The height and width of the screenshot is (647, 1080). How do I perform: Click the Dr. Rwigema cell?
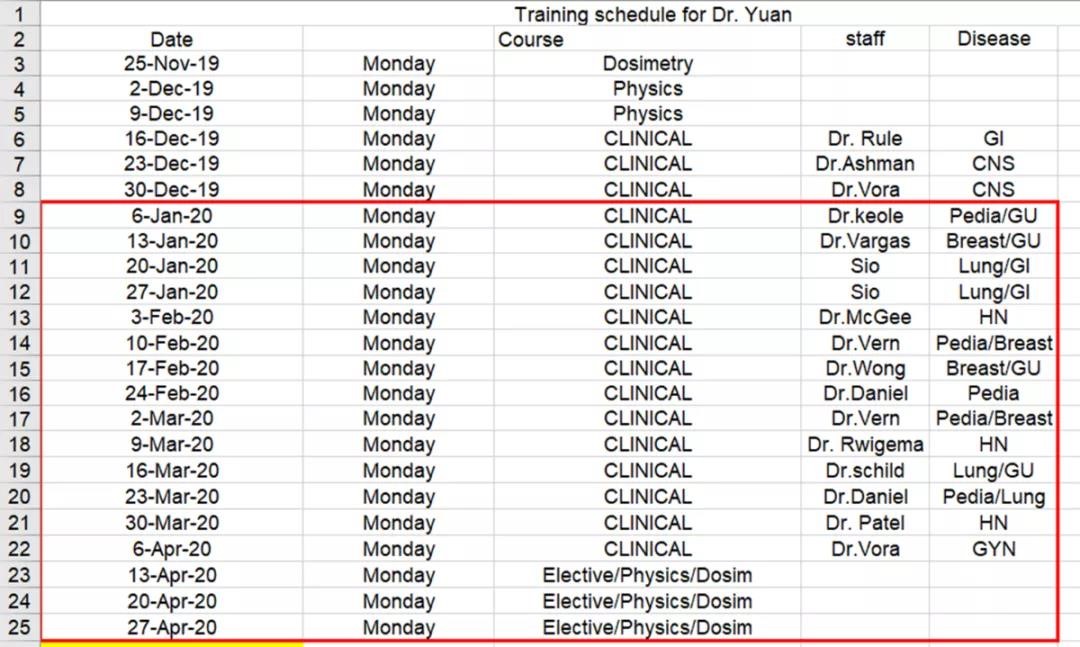865,444
